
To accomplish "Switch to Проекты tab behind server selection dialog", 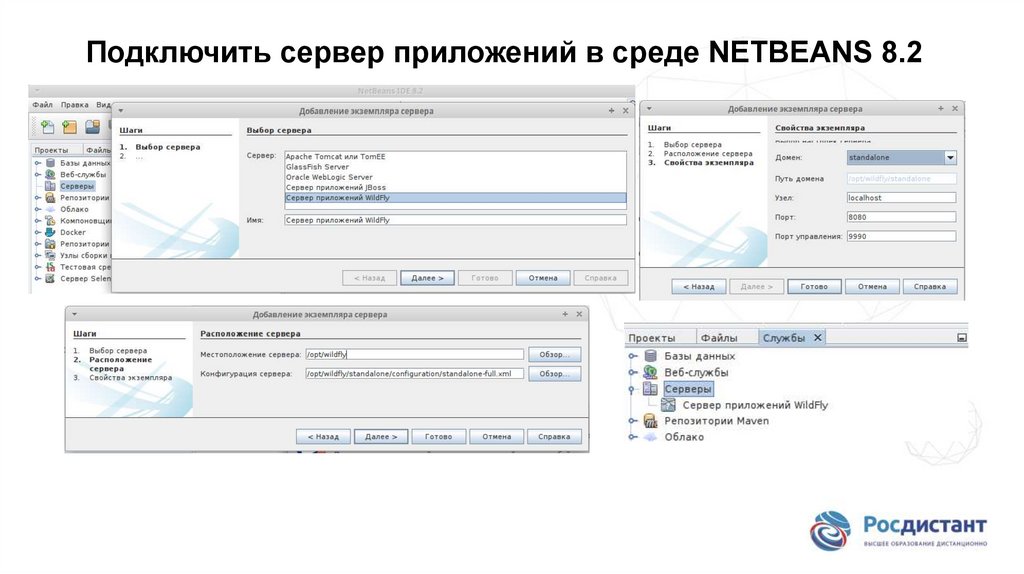I will [x=51, y=150].
